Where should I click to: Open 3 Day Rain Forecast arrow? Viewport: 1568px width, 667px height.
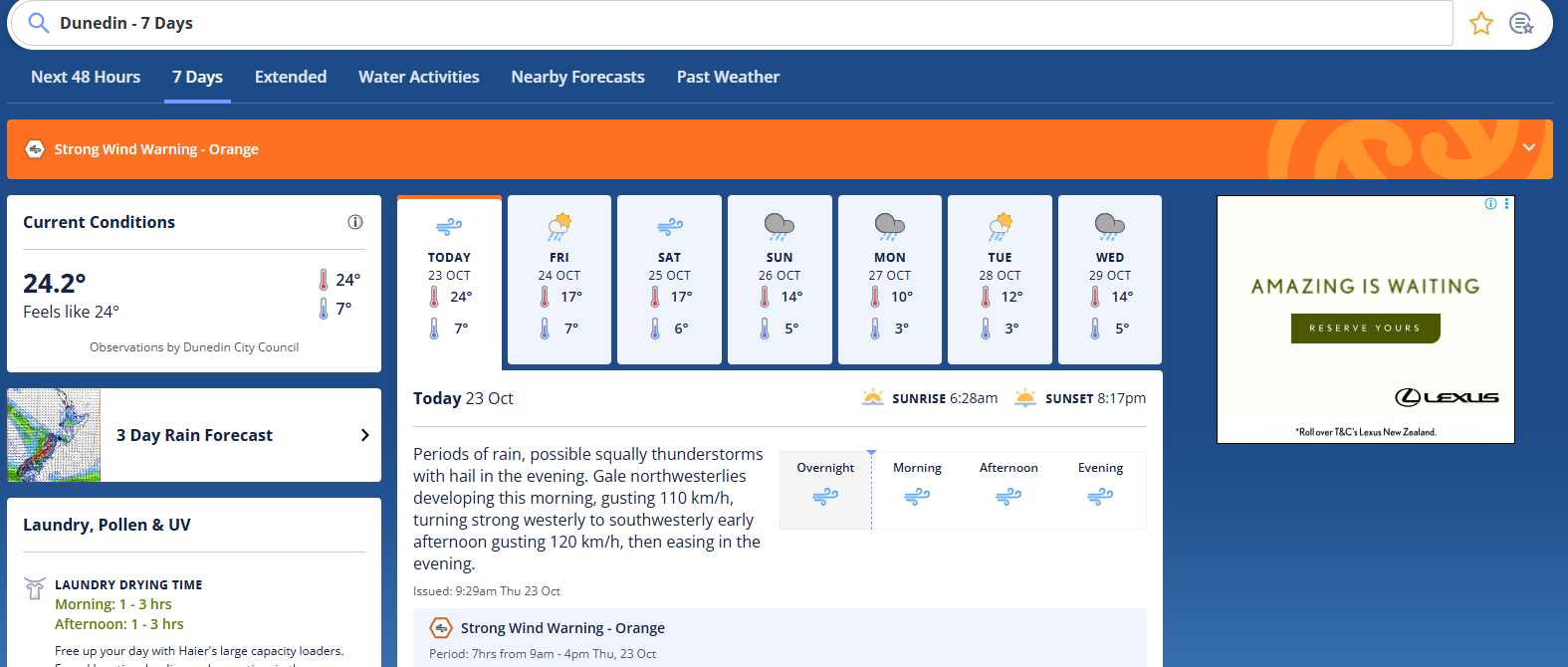pyautogui.click(x=364, y=435)
